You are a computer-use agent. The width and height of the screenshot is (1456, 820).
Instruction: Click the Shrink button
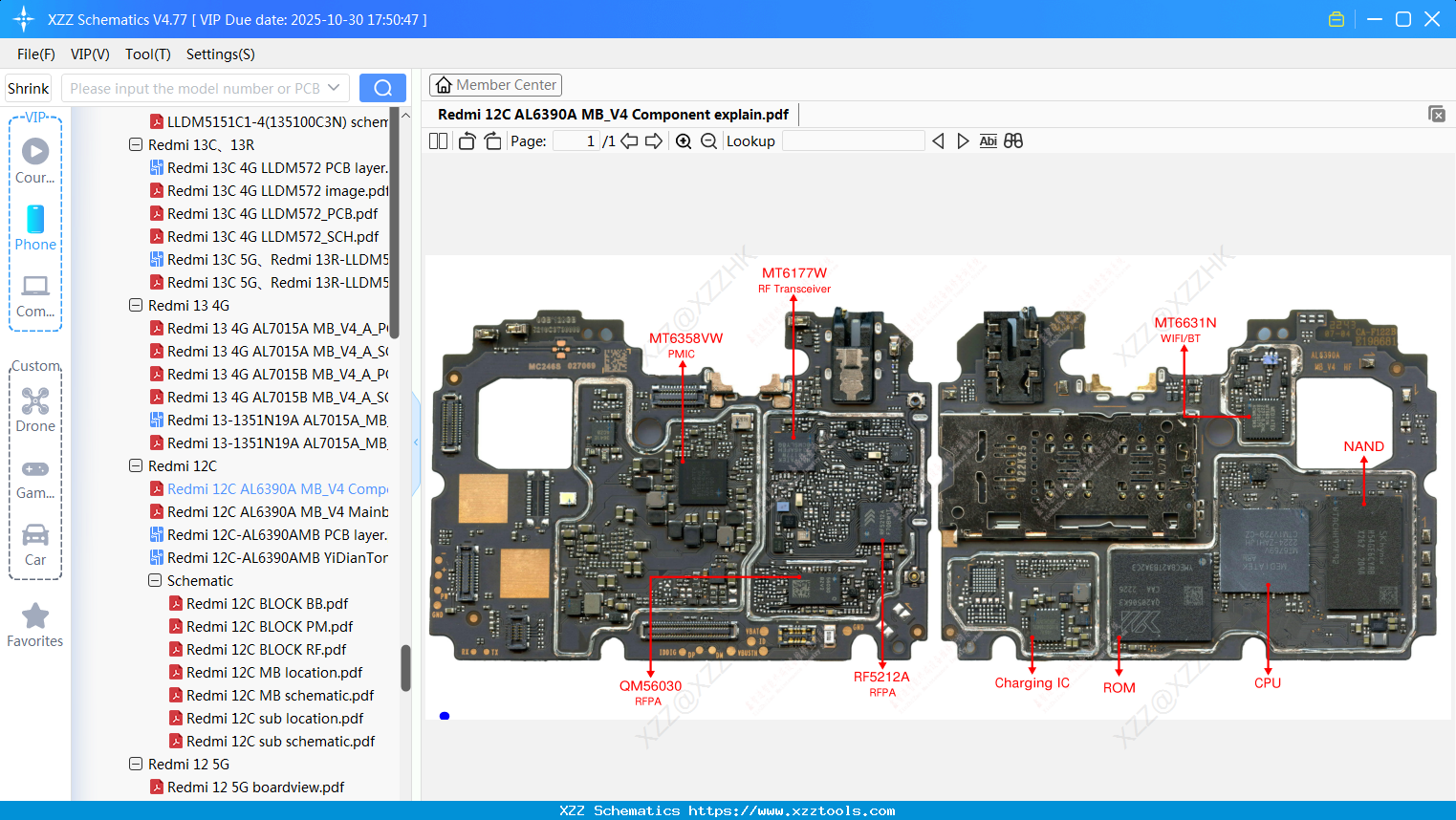point(28,87)
